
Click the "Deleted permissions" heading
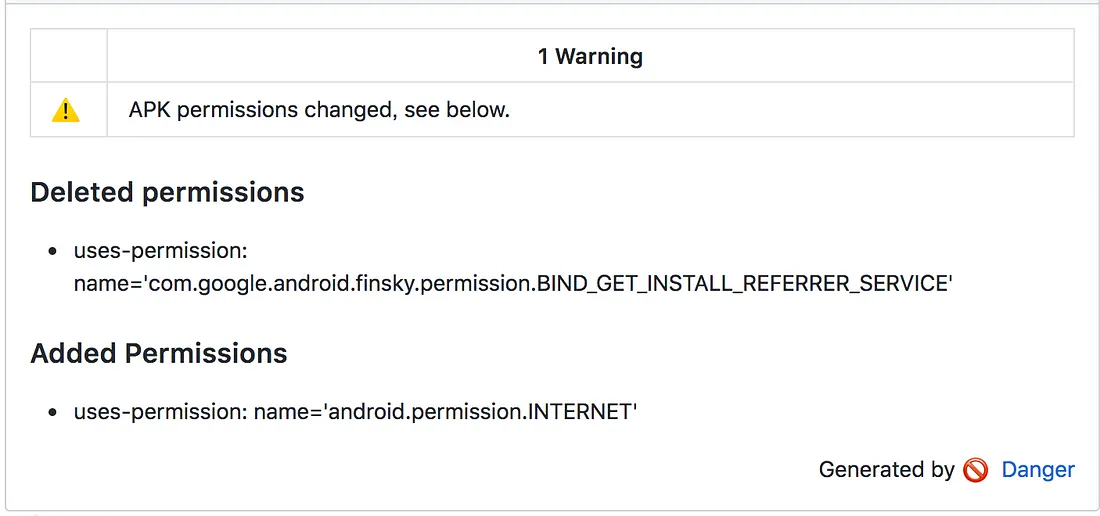[x=167, y=192]
